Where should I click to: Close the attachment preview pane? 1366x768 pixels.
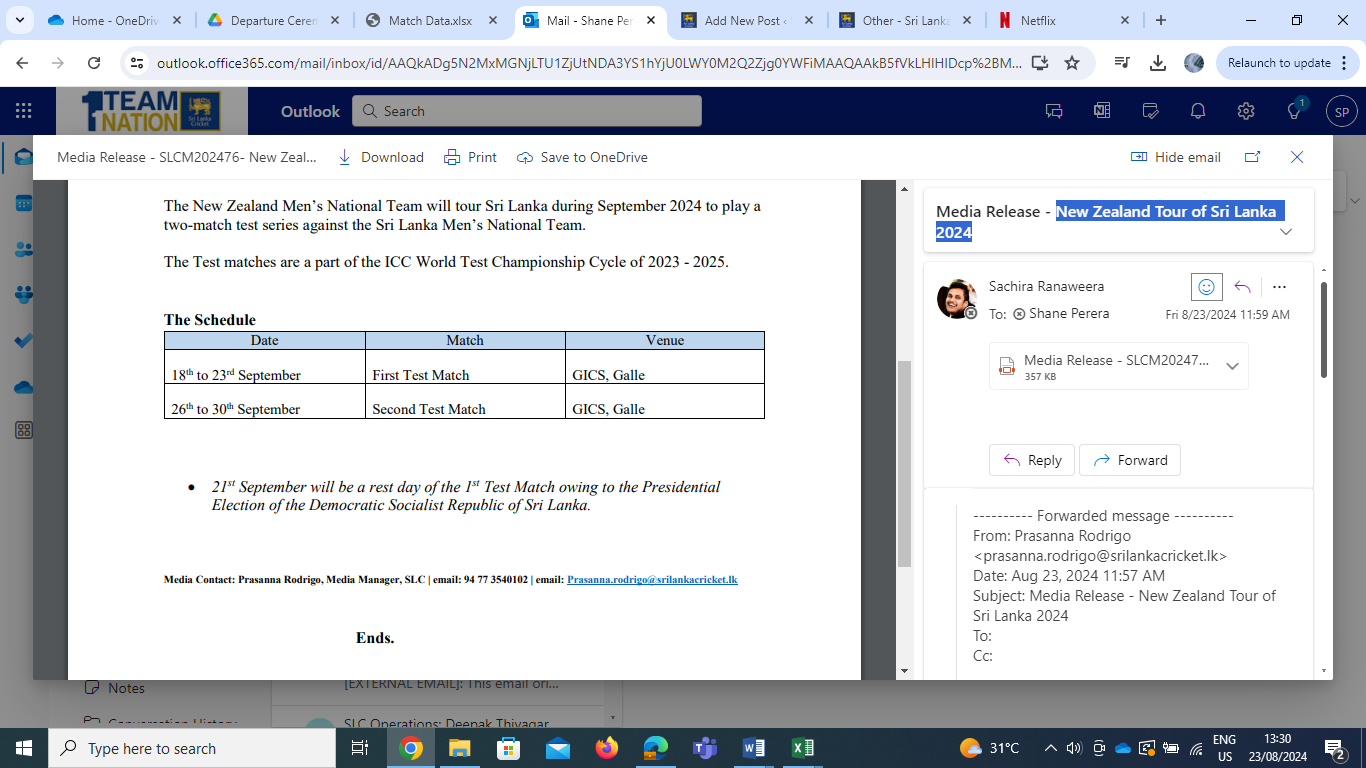(1297, 157)
